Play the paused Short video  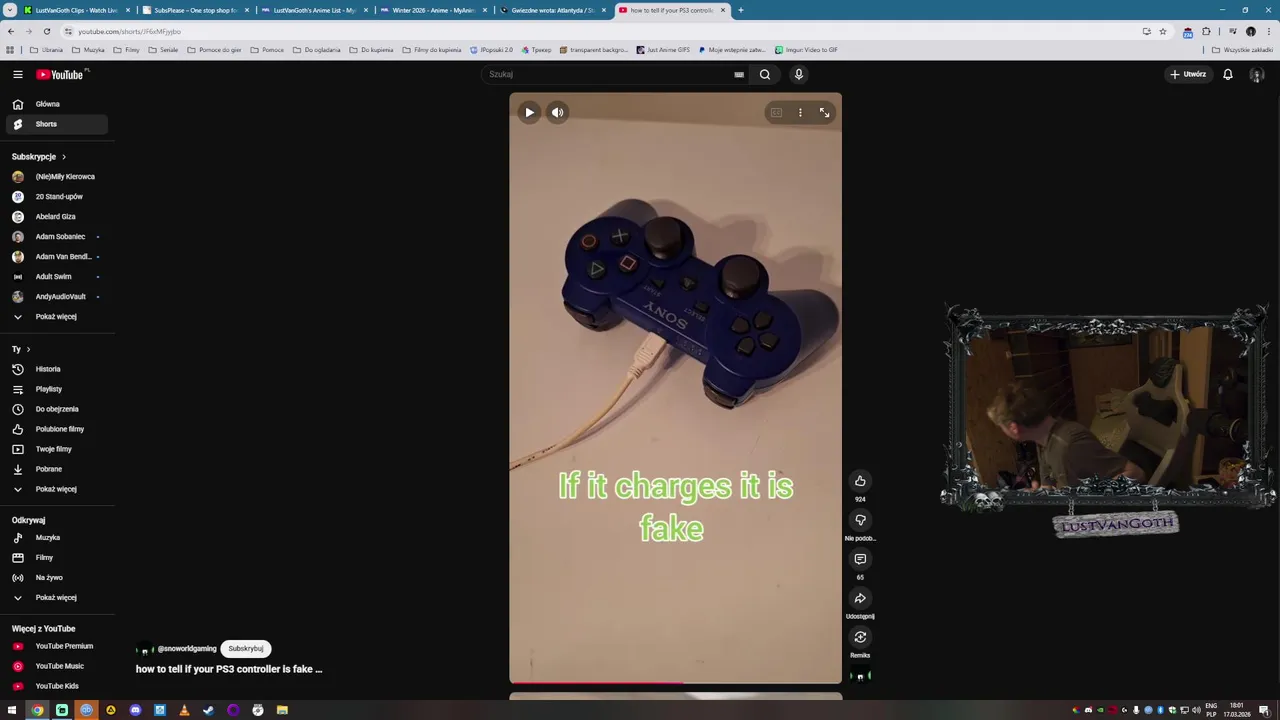(529, 113)
